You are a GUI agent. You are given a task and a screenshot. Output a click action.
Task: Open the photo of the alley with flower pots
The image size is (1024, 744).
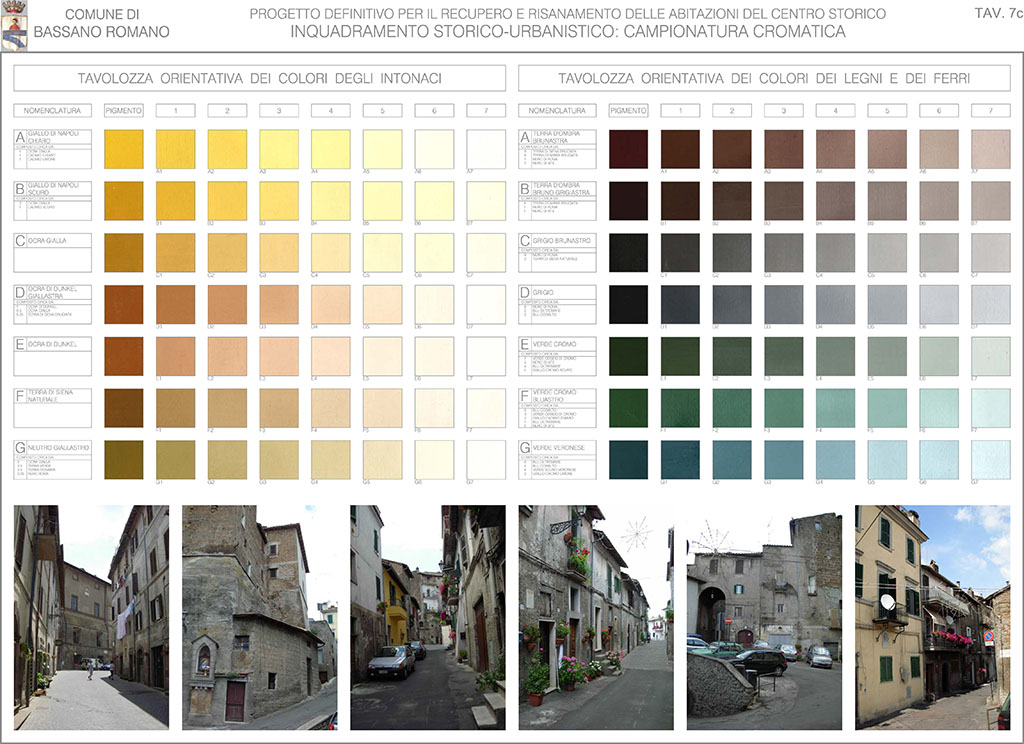pyautogui.click(x=596, y=617)
